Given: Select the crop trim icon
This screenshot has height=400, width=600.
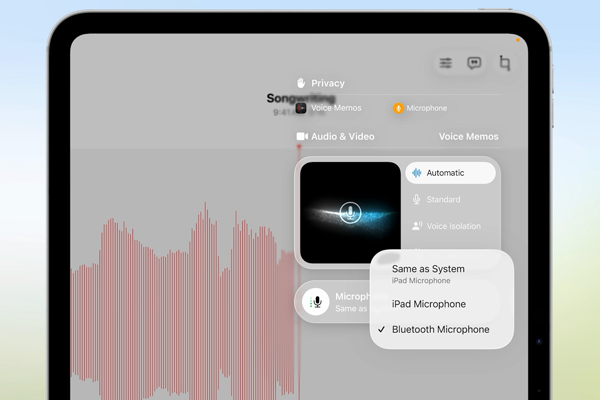Looking at the screenshot, I should click(505, 63).
